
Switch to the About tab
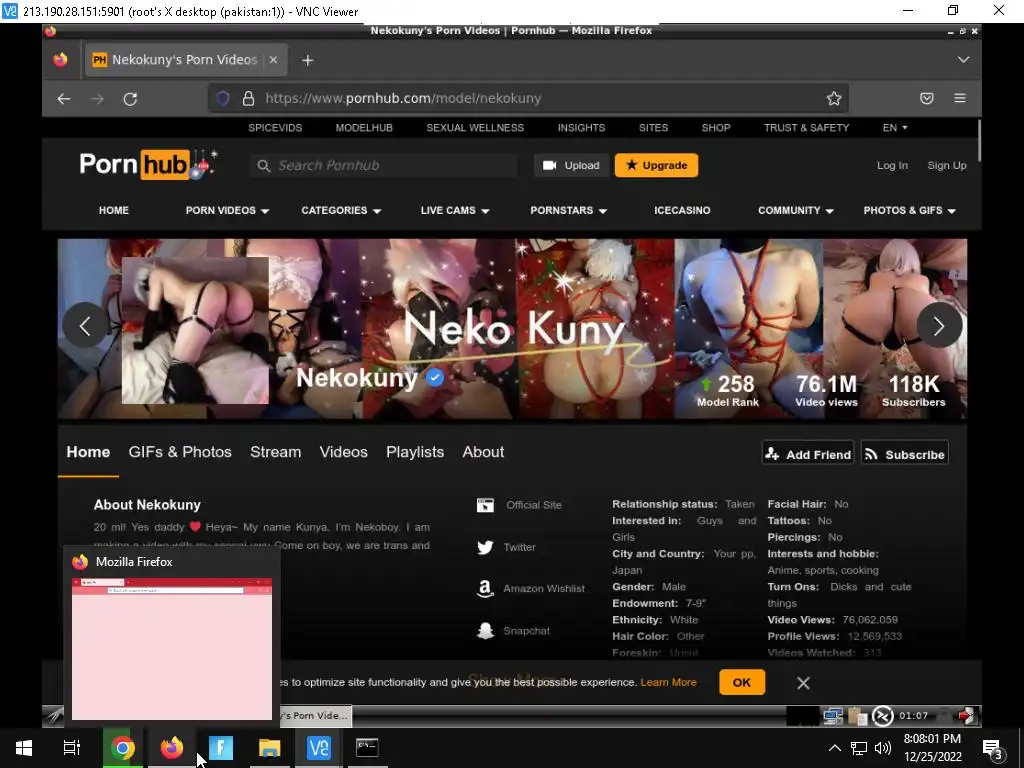point(483,452)
